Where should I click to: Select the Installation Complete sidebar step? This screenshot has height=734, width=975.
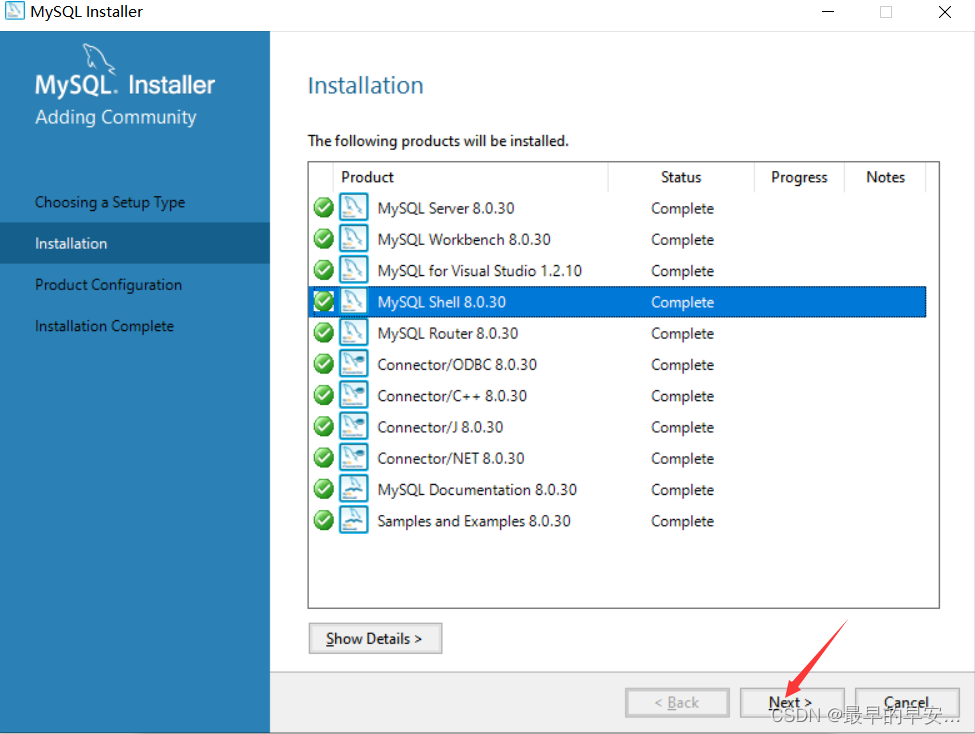point(104,326)
